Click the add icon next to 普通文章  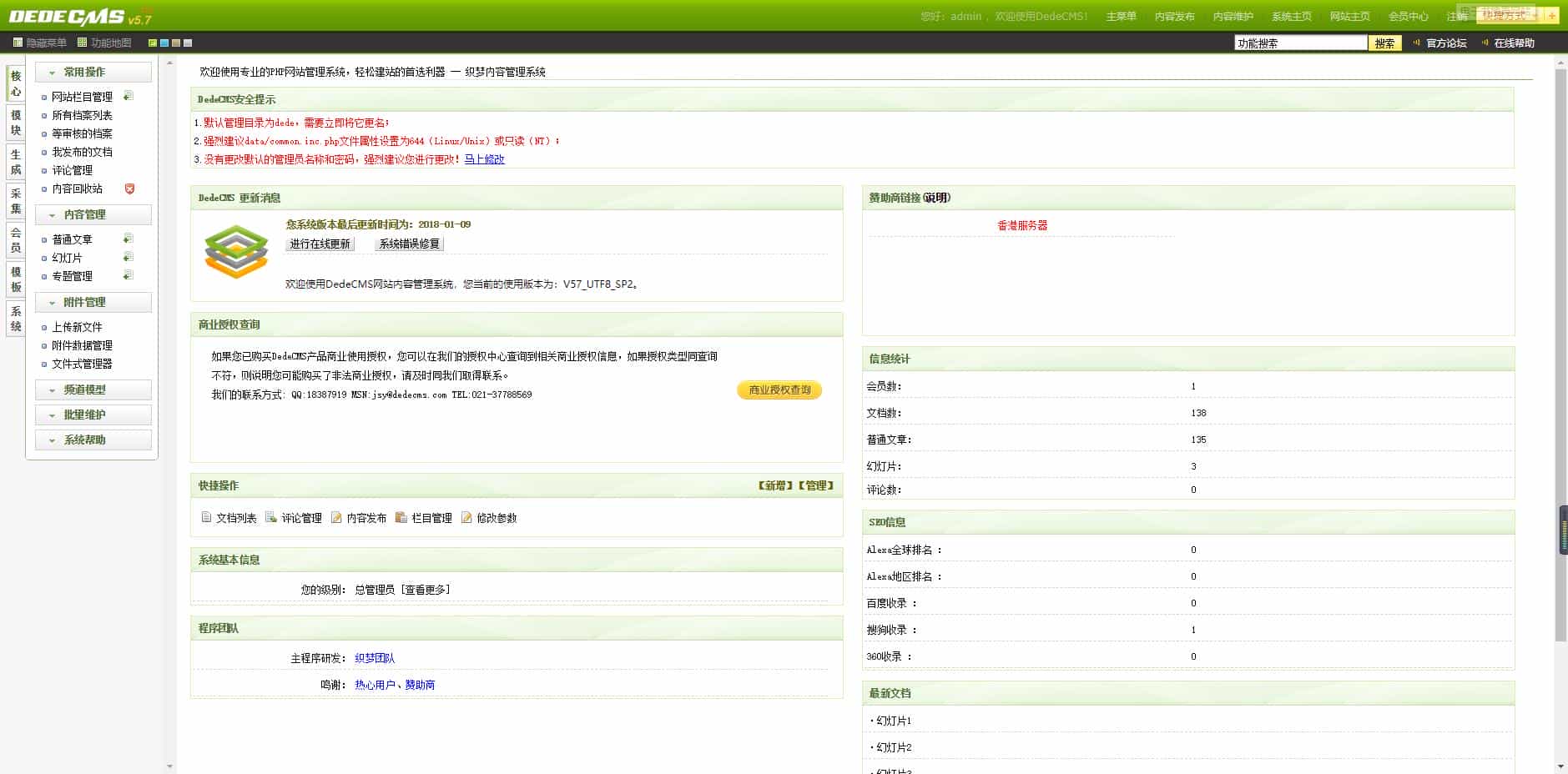pos(129,239)
